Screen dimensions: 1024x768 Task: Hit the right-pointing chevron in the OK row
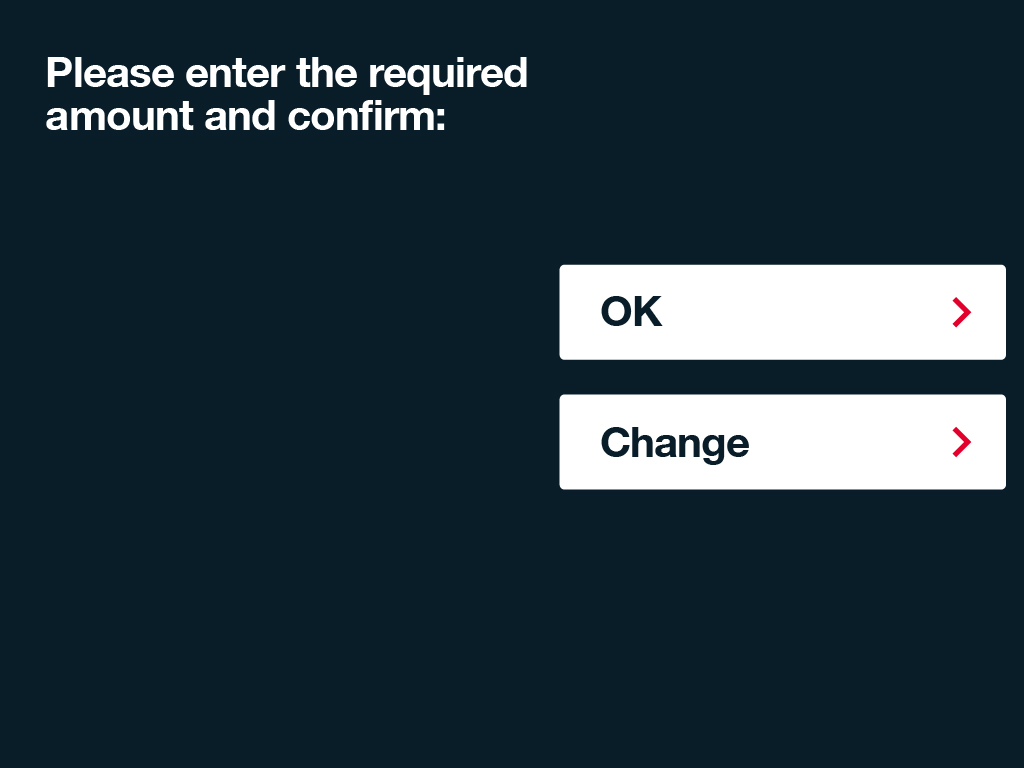click(961, 312)
